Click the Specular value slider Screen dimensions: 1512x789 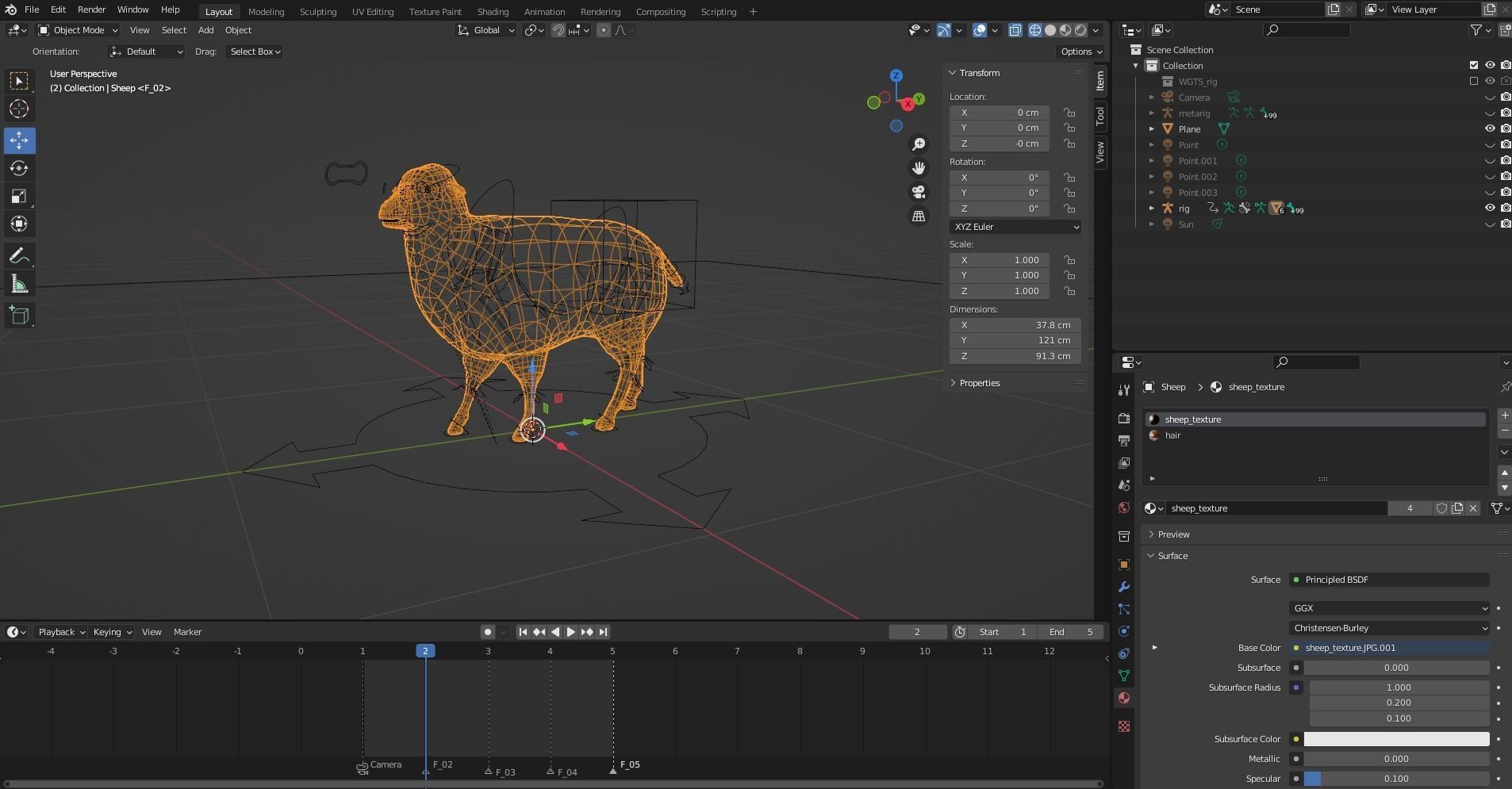pyautogui.click(x=1396, y=779)
